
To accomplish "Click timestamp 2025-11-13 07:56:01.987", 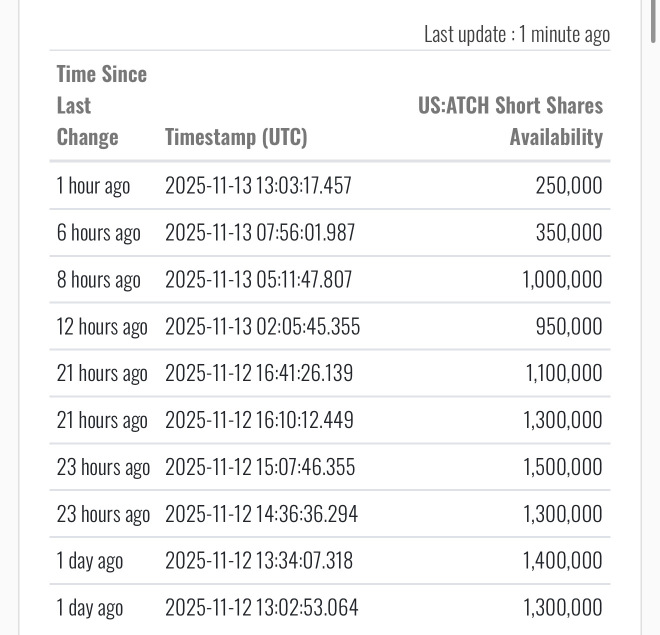I will (x=259, y=233).
